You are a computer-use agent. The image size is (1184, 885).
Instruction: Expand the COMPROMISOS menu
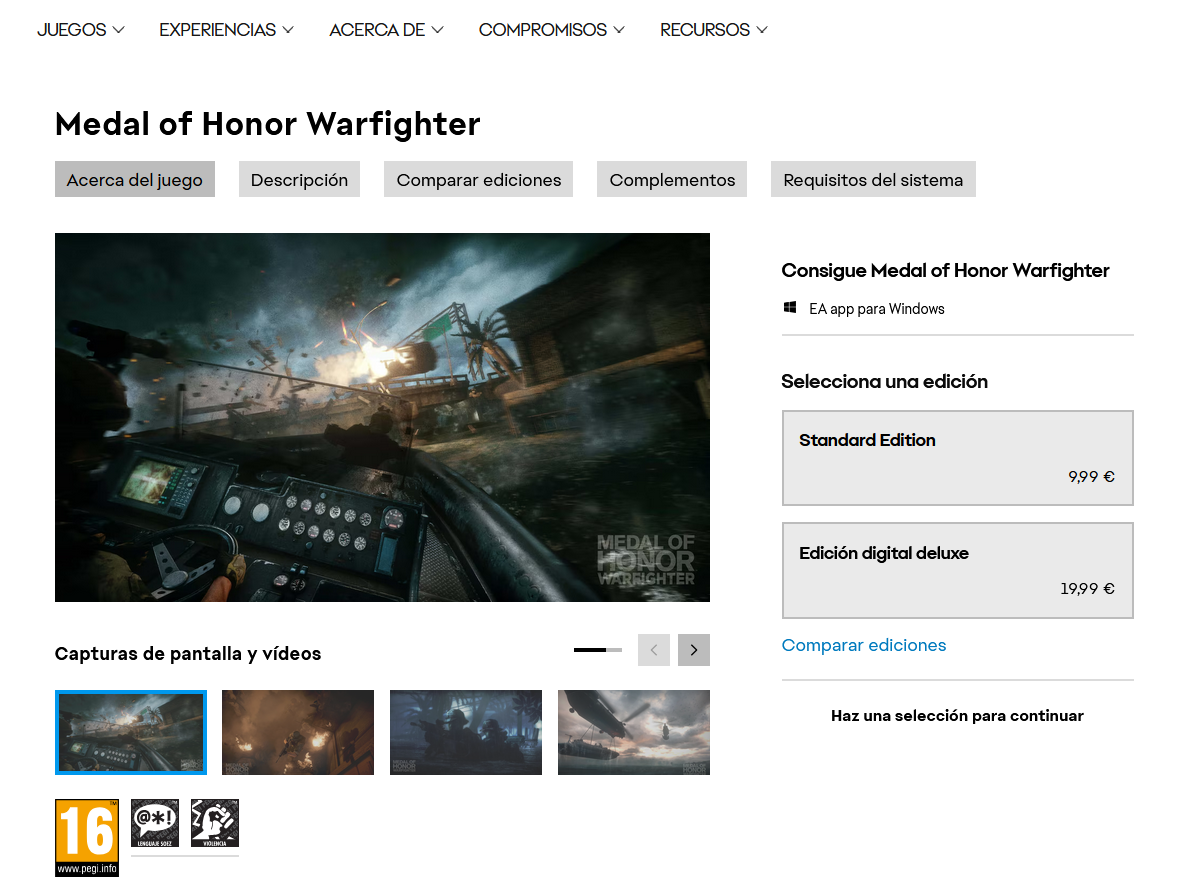click(x=551, y=29)
